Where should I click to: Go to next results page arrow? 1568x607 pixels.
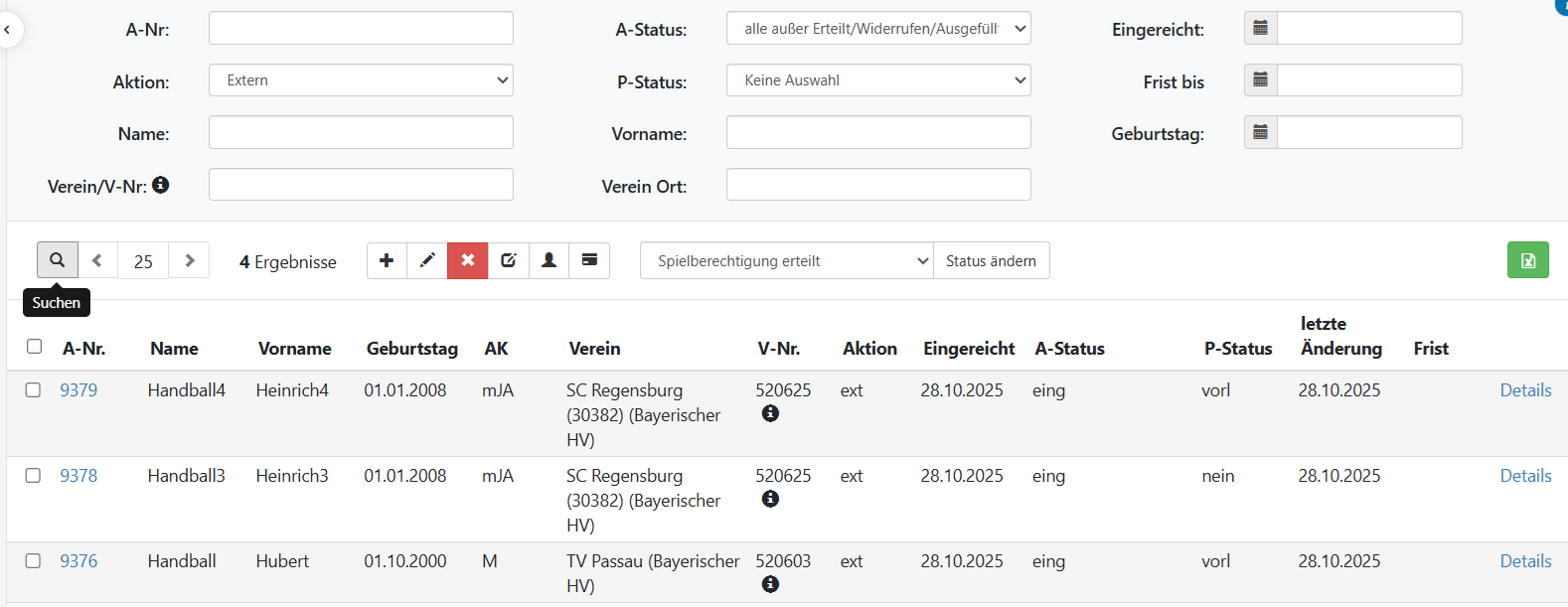click(189, 260)
